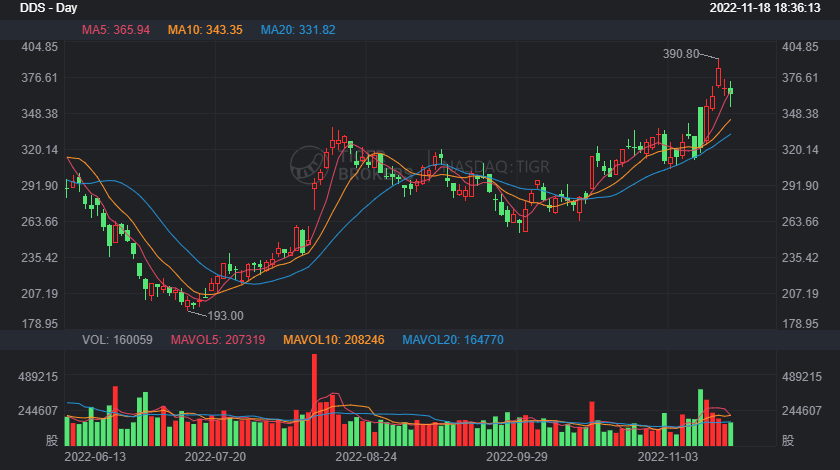This screenshot has width=840, height=470.
Task: Click left axis price 207.19
Action: pos(40,293)
